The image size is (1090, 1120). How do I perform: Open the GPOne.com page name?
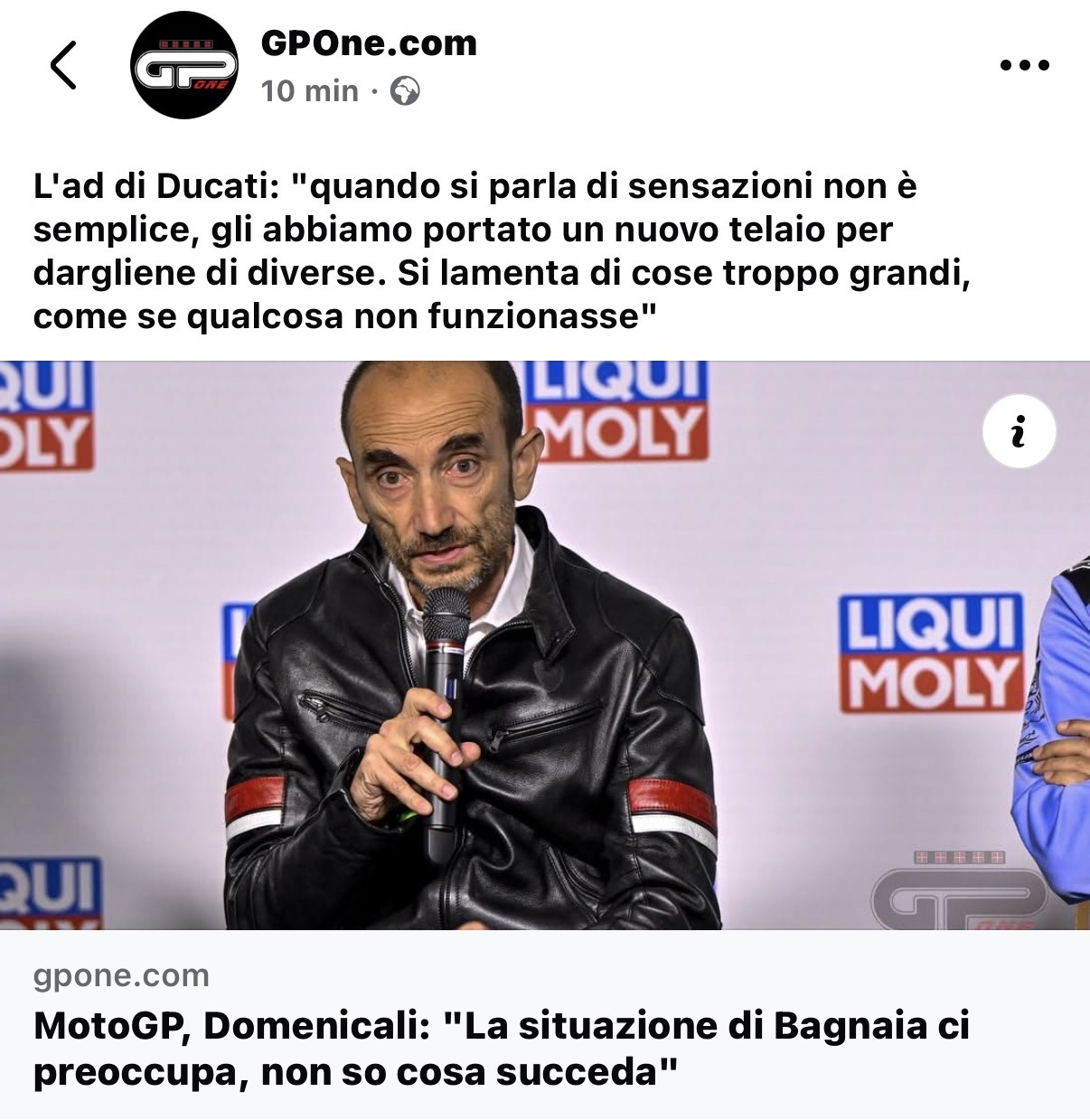click(369, 42)
